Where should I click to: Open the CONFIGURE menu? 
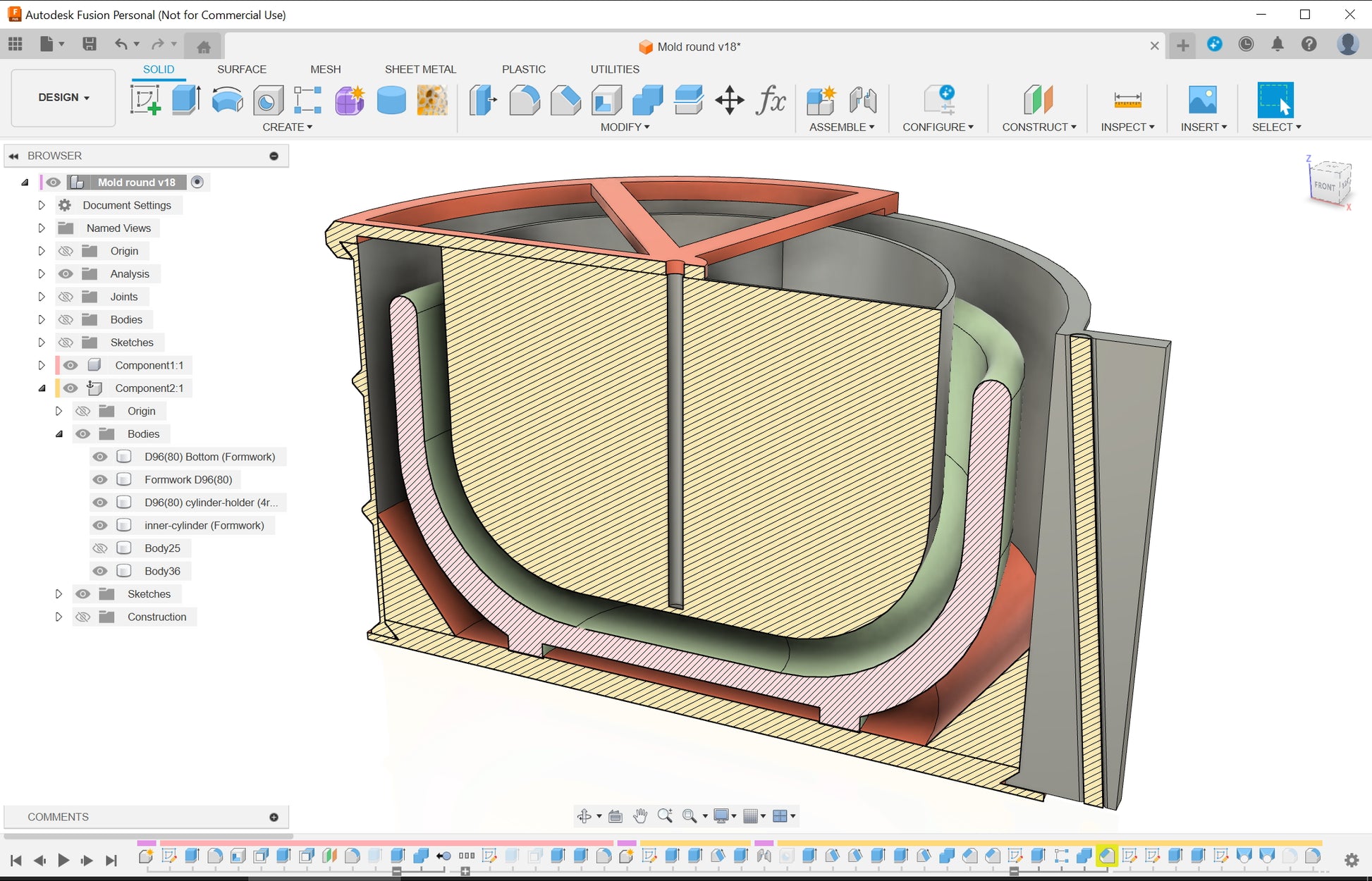pyautogui.click(x=938, y=127)
